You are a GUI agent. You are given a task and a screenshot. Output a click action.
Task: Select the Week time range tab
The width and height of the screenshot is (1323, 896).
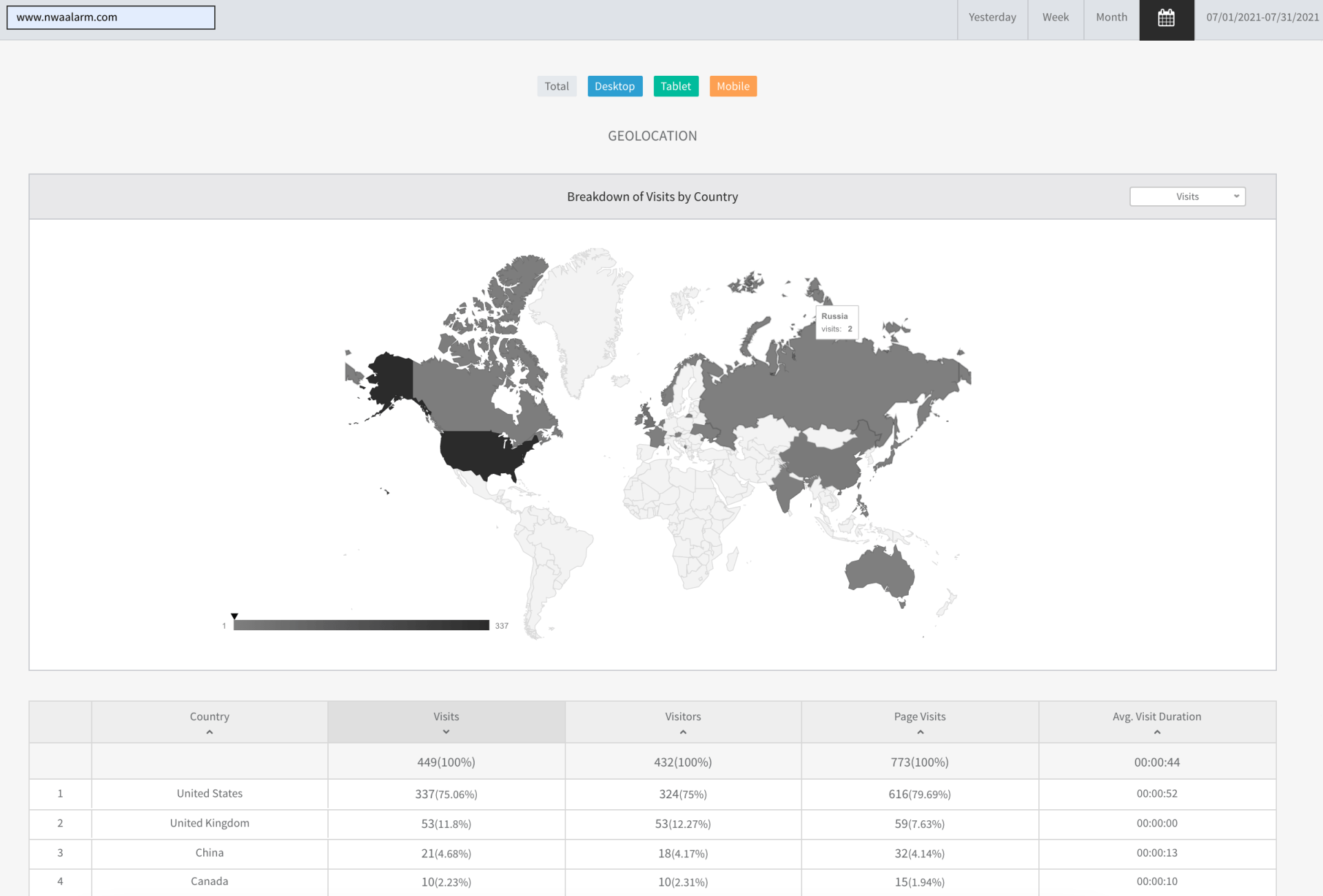pos(1055,17)
